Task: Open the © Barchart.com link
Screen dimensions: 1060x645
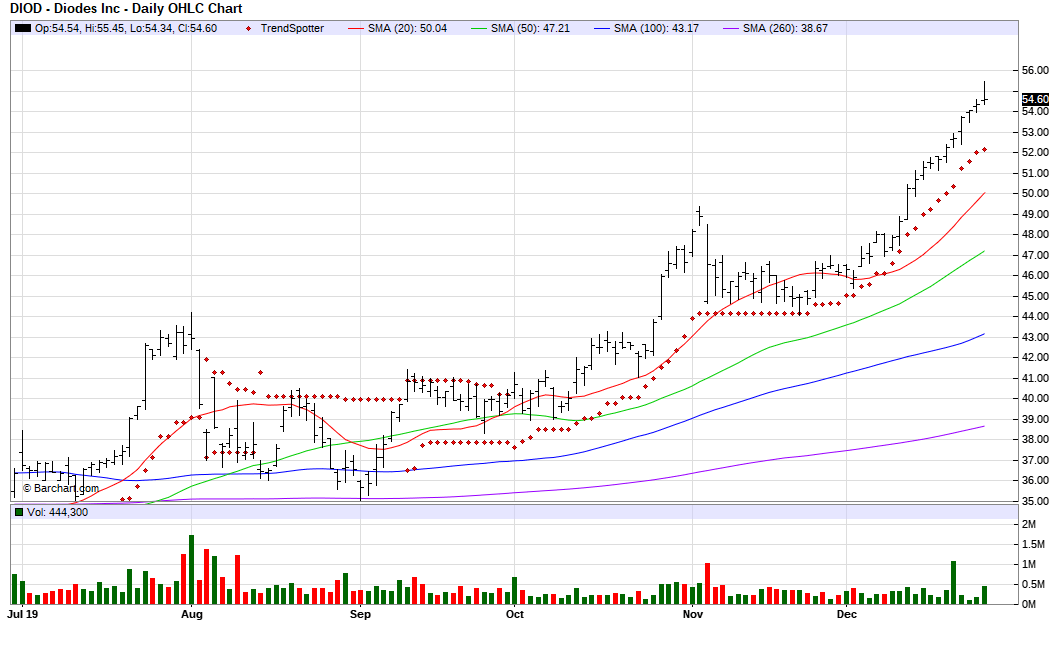Action: [x=60, y=489]
